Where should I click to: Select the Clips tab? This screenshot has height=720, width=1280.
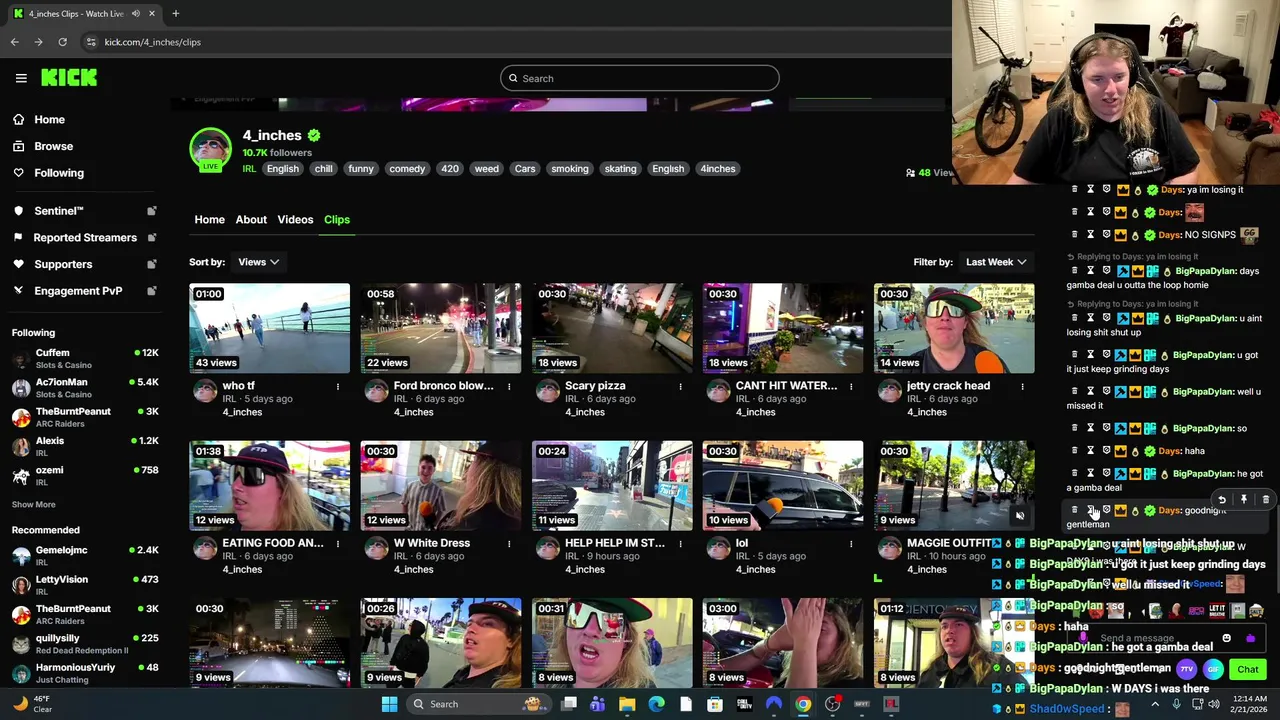(x=337, y=219)
